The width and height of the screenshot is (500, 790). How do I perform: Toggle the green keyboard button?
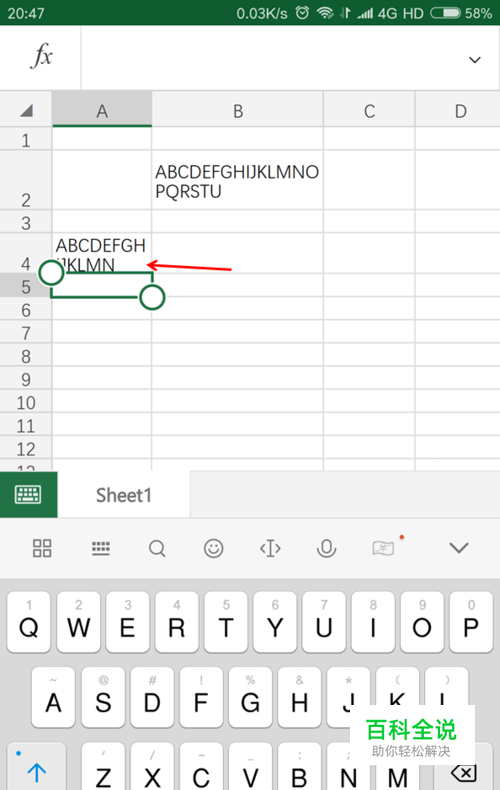point(28,495)
